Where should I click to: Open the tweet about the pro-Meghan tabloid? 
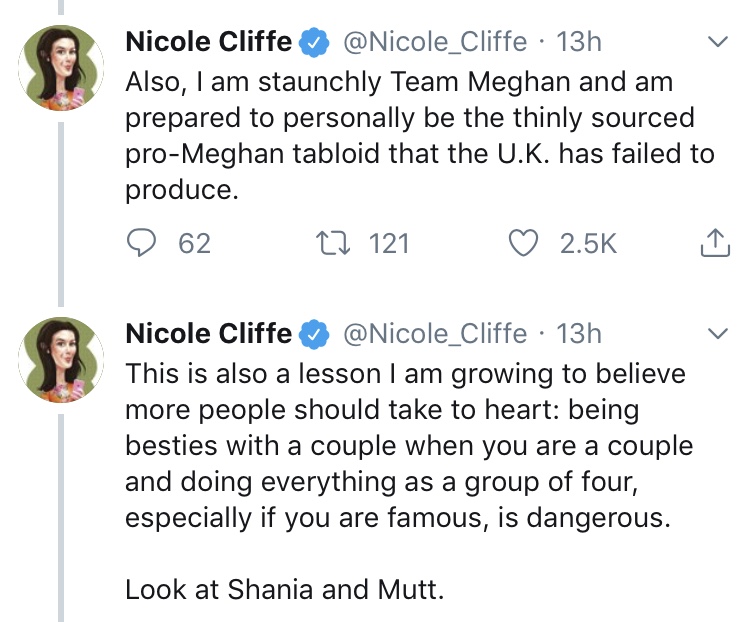(x=420, y=136)
